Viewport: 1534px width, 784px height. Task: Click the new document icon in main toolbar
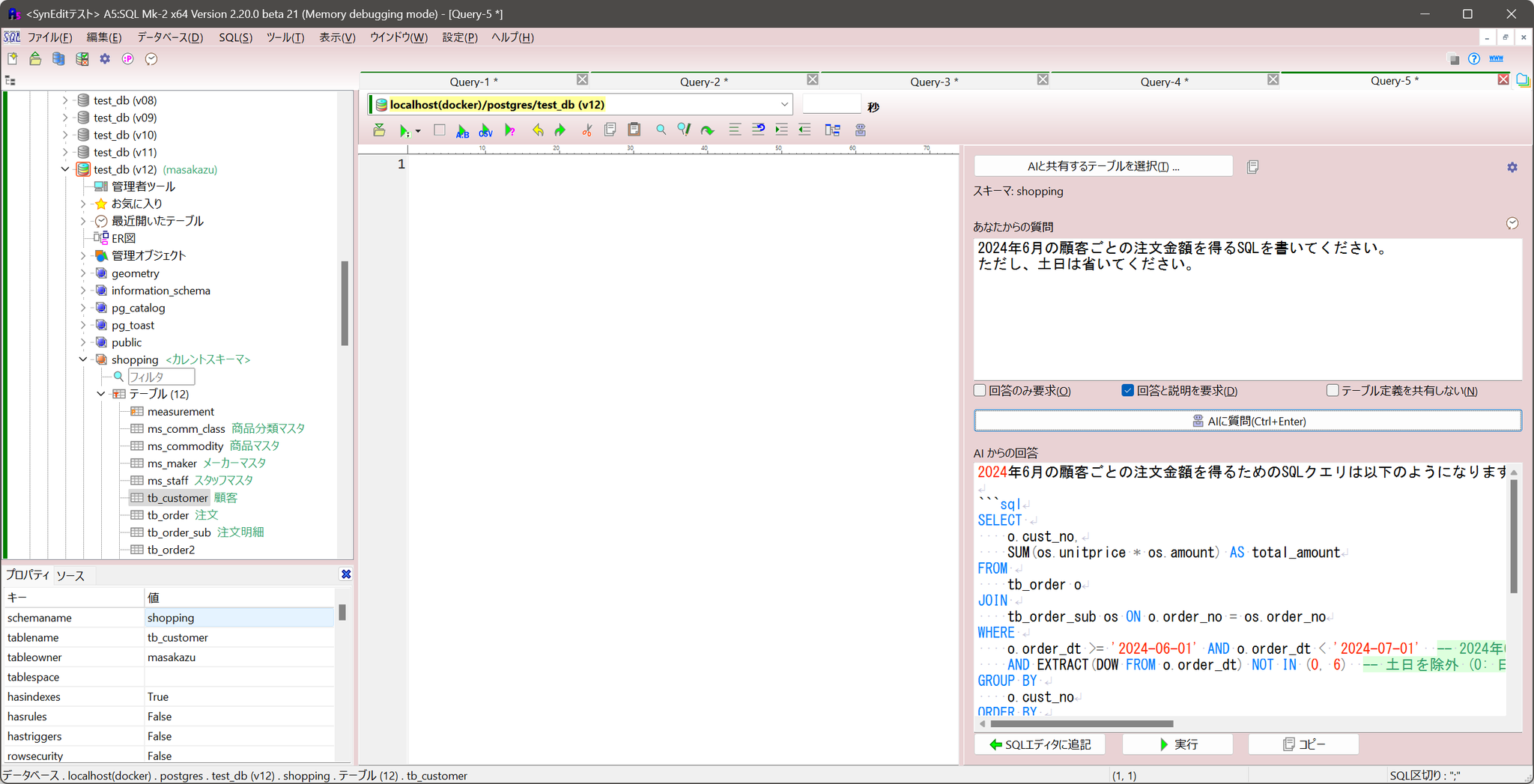click(x=13, y=59)
